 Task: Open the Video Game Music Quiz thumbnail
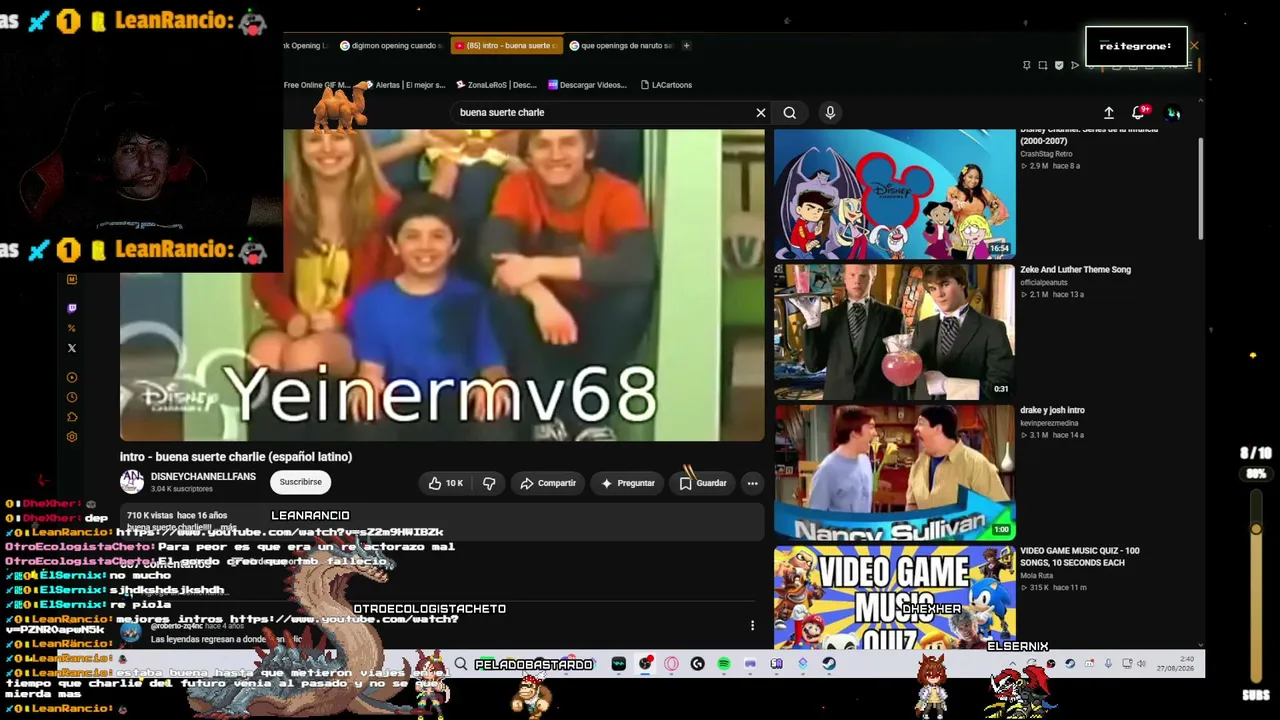click(894, 598)
